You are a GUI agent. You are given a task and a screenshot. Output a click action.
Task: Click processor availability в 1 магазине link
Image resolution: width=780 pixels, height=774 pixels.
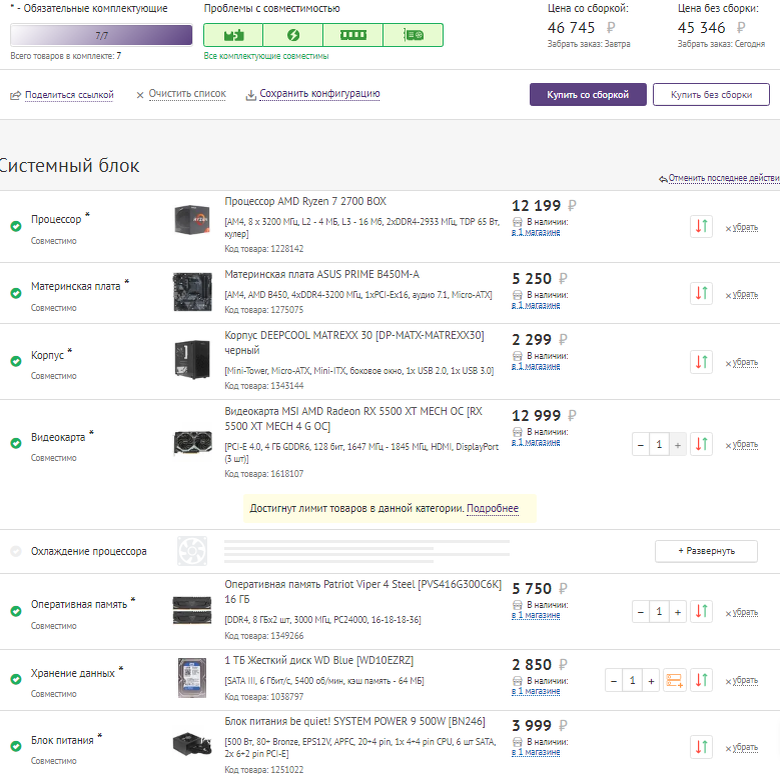[536, 232]
